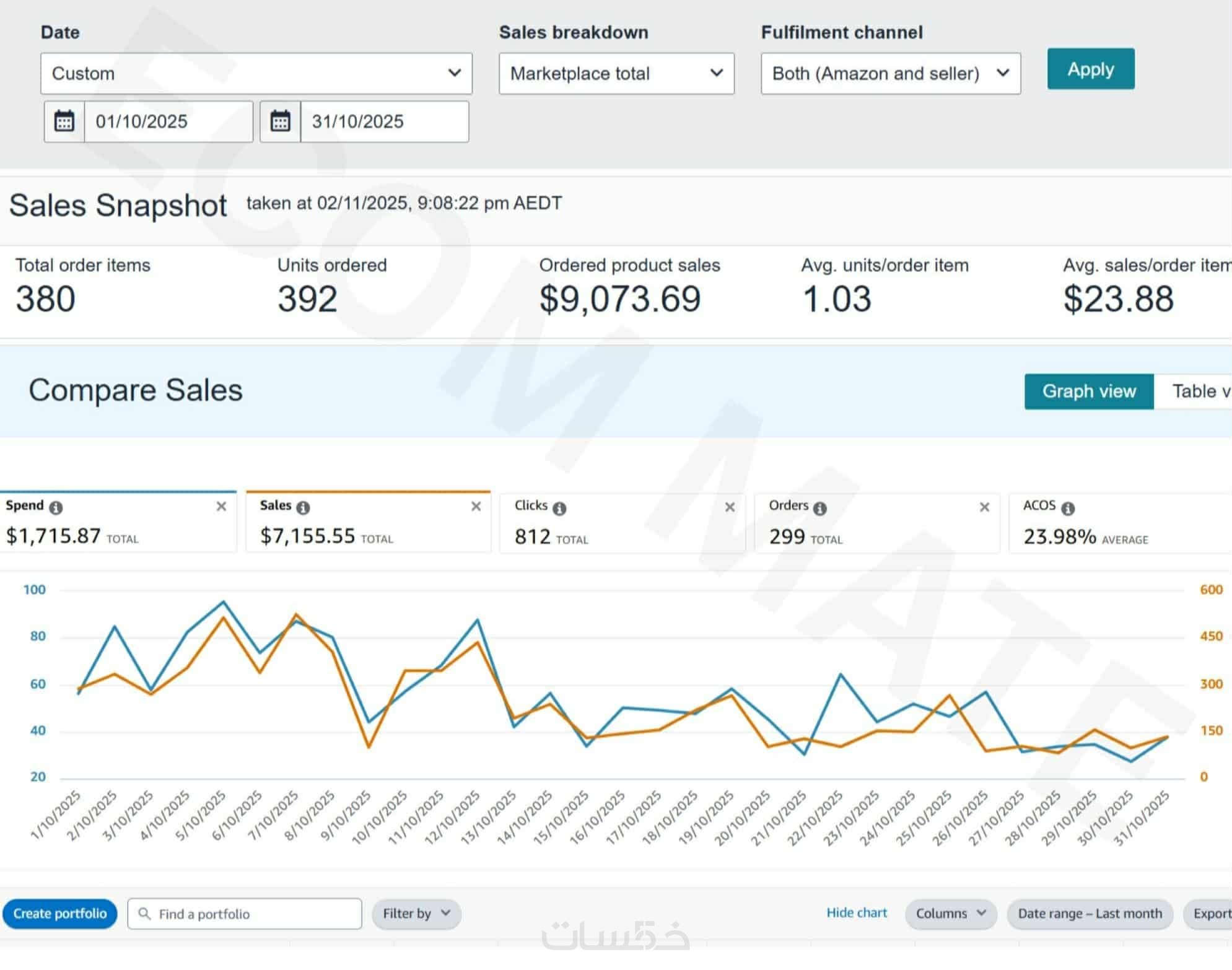Open the start date calendar icon
Image resolution: width=1232 pixels, height=970 pixels.
tap(64, 121)
